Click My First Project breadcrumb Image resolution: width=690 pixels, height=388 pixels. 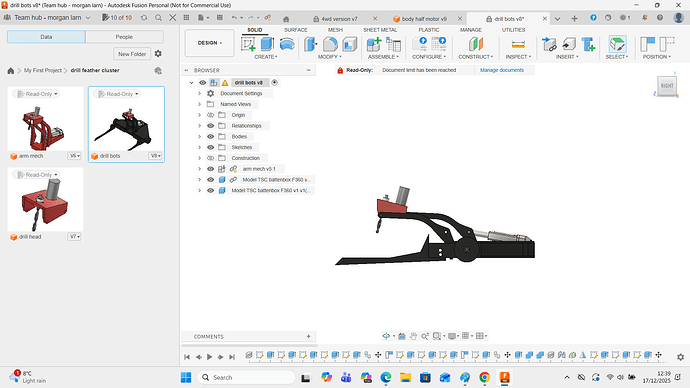tap(43, 70)
